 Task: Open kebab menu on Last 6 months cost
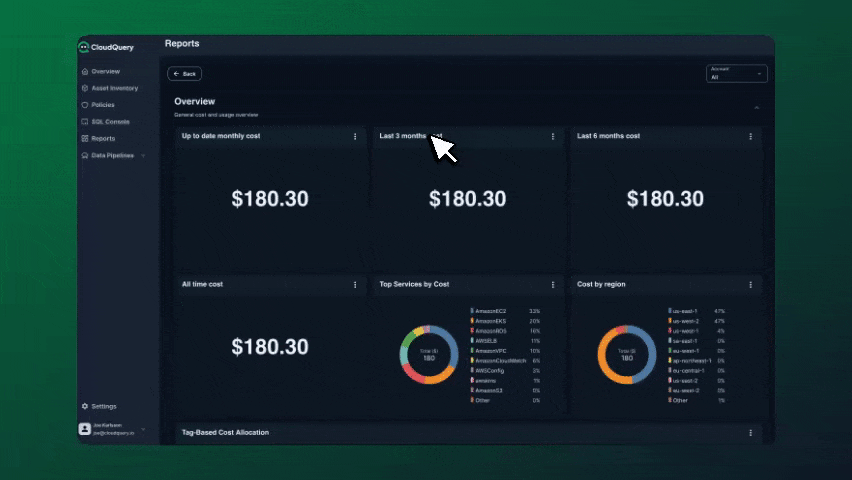[751, 136]
